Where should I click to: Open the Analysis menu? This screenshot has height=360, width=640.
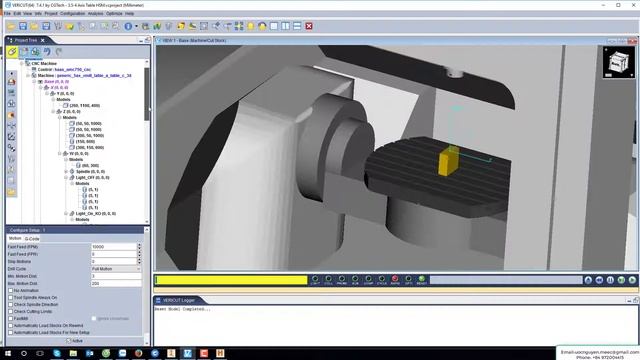pos(96,13)
